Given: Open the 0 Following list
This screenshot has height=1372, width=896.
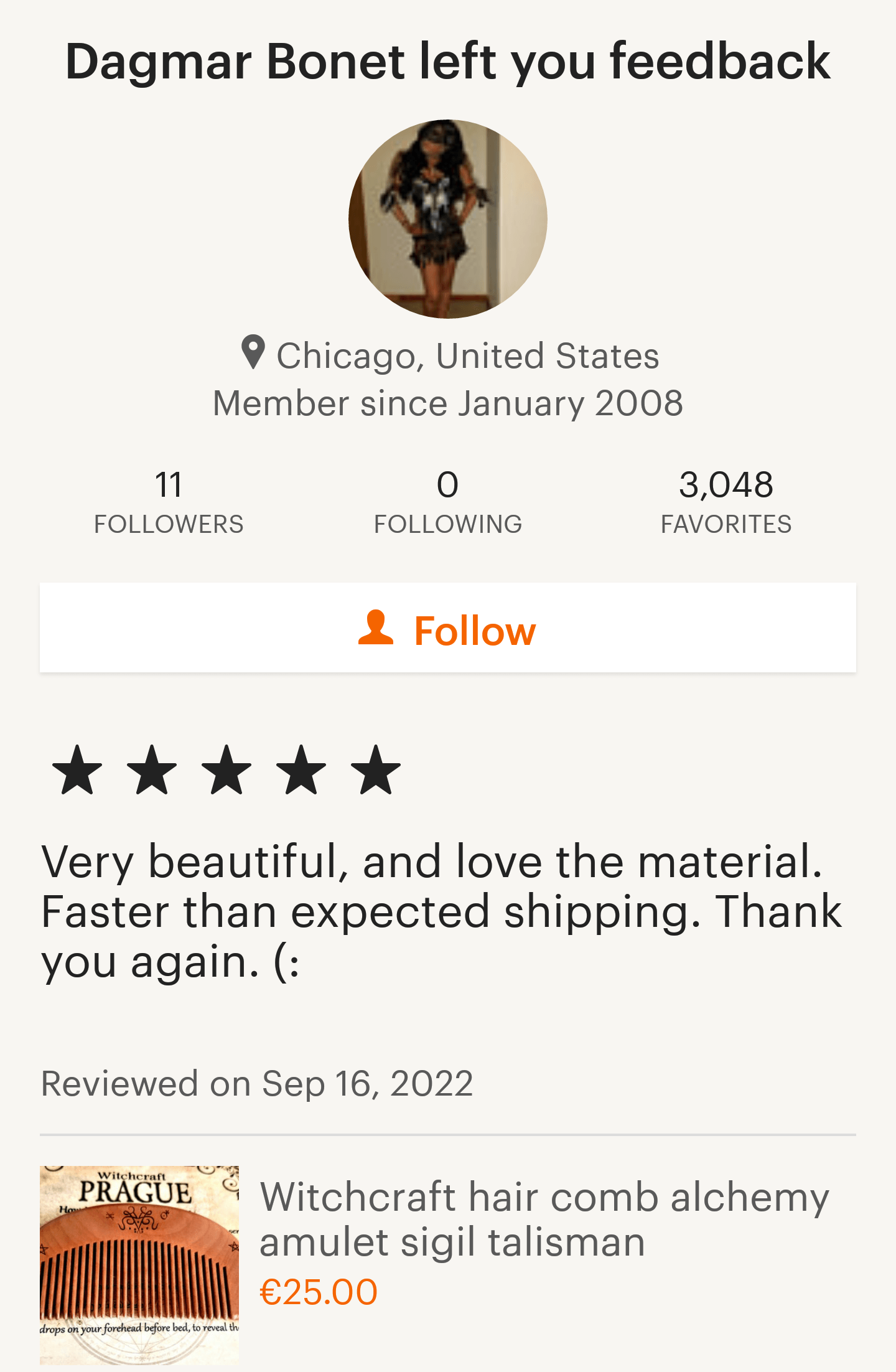Looking at the screenshot, I should [x=448, y=502].
